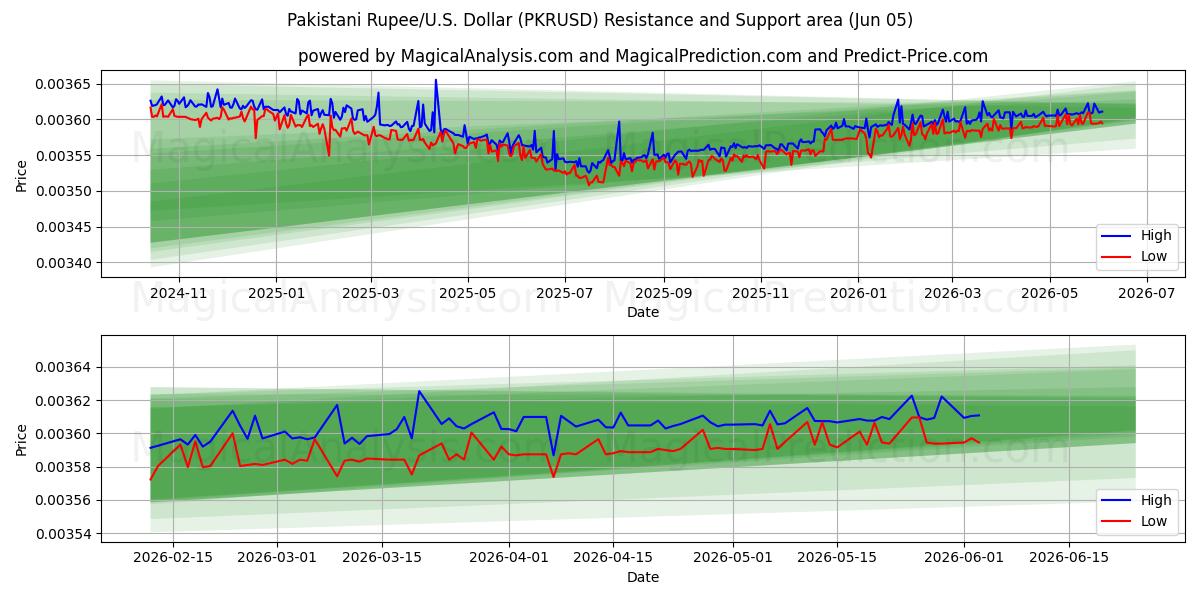Click the chart title mentioning PKRUSD
The width and height of the screenshot is (1200, 600).
600,20
